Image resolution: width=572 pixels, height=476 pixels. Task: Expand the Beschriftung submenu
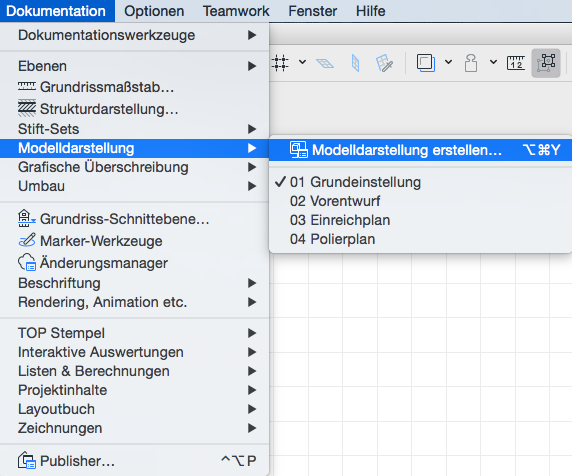pyautogui.click(x=134, y=283)
